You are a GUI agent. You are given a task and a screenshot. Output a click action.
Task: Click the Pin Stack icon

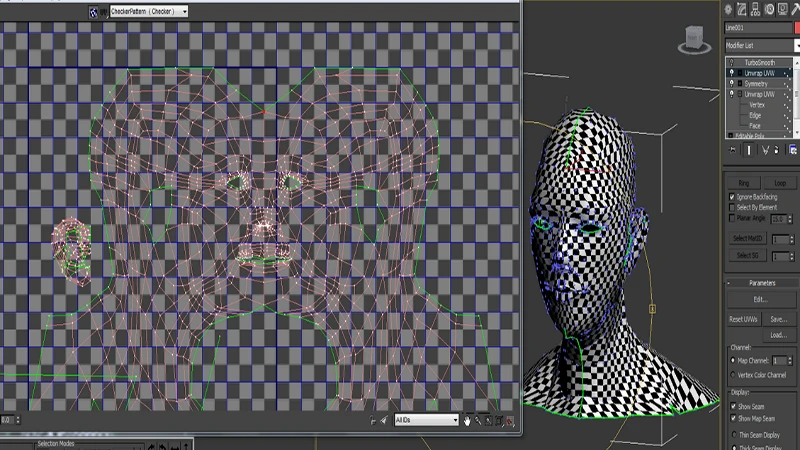click(x=732, y=150)
